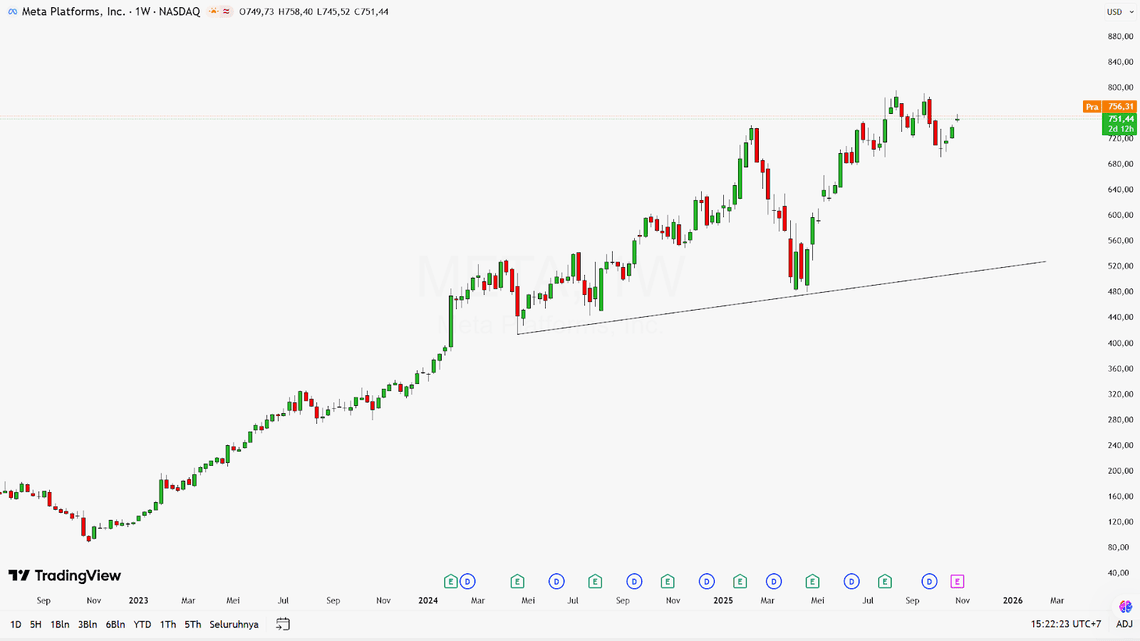Viewport: 1140px width, 641px height.
Task: Select the 6Bln time range
Action: pyautogui.click(x=115, y=624)
